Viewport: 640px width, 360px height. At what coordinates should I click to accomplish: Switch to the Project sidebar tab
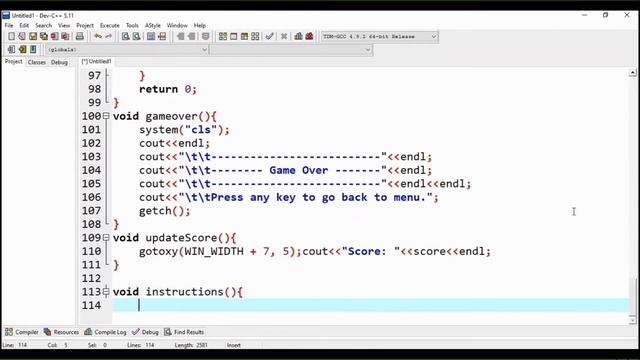(13, 62)
